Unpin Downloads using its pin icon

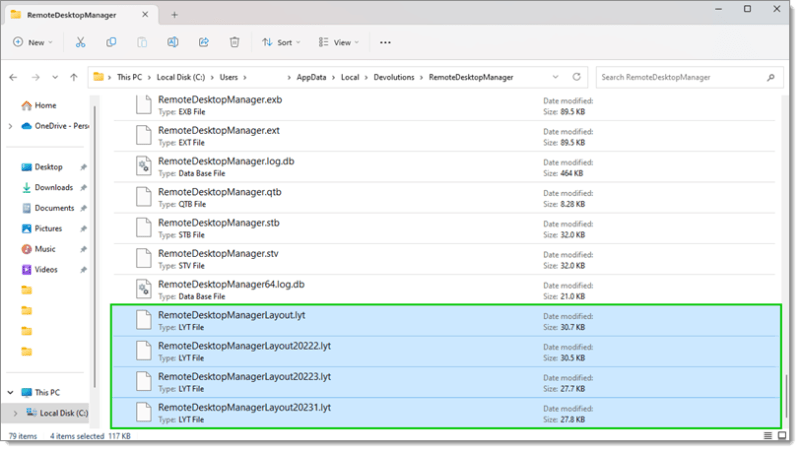tap(84, 188)
